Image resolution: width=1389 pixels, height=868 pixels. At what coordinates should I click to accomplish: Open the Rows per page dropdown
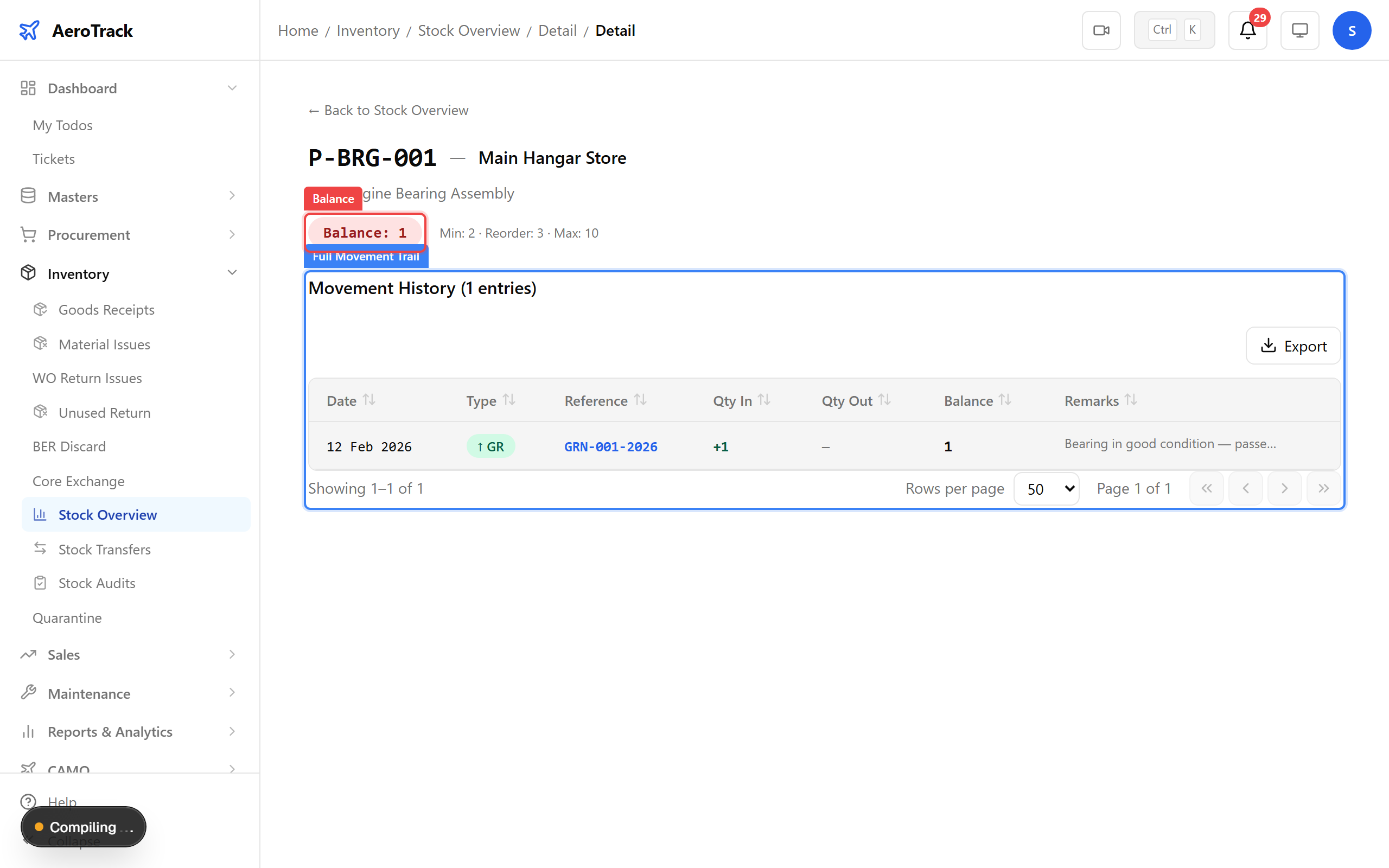pyautogui.click(x=1046, y=488)
